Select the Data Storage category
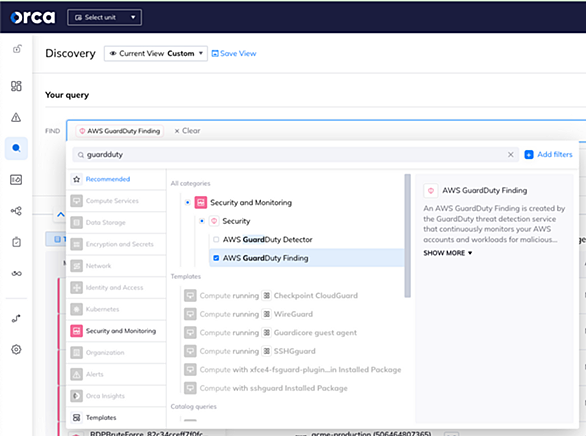This screenshot has height=436, width=586. [116, 223]
